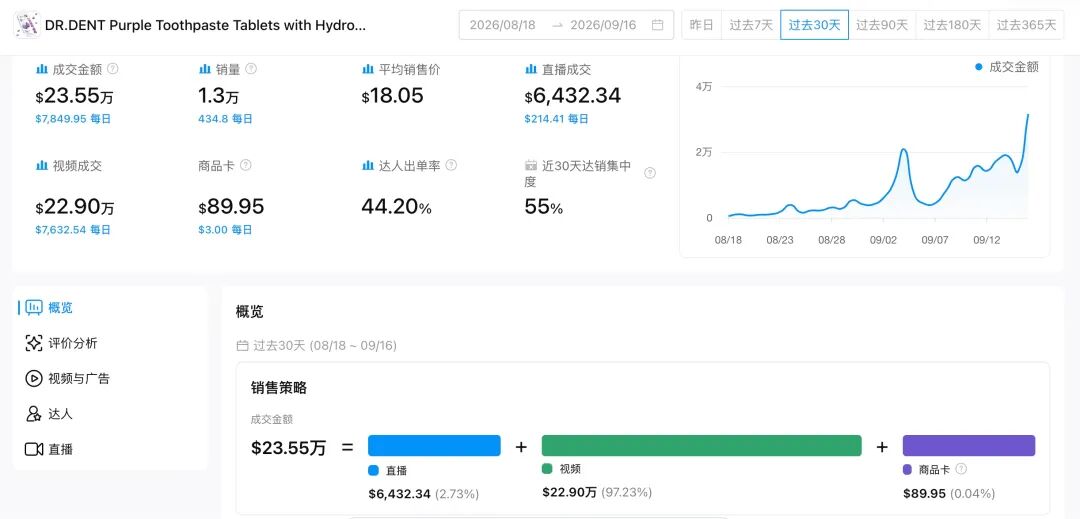Viewport: 1080px width, 519px height.
Task: Select the 过去90天 time range tab
Action: [x=882, y=25]
